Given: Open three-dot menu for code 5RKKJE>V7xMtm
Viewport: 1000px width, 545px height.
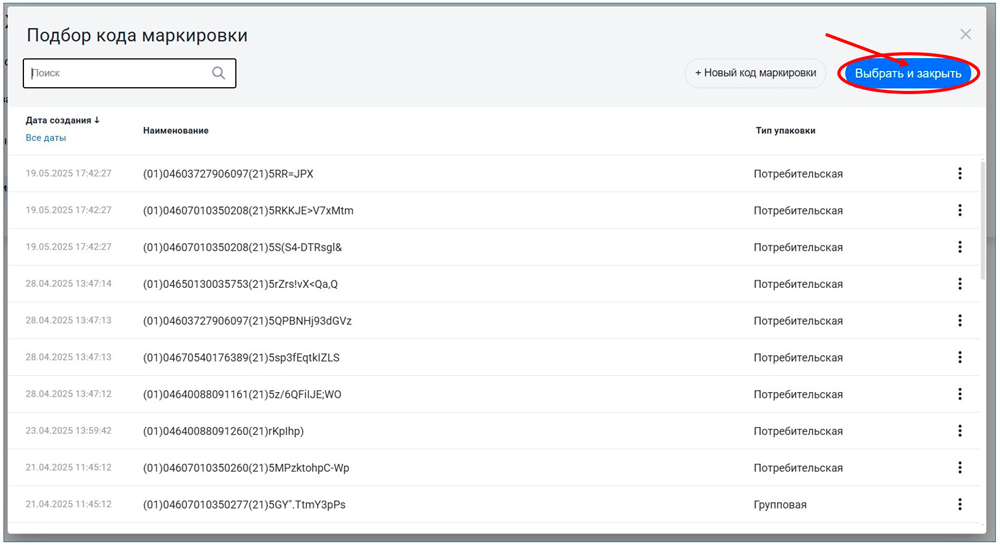Looking at the screenshot, I should tap(959, 211).
